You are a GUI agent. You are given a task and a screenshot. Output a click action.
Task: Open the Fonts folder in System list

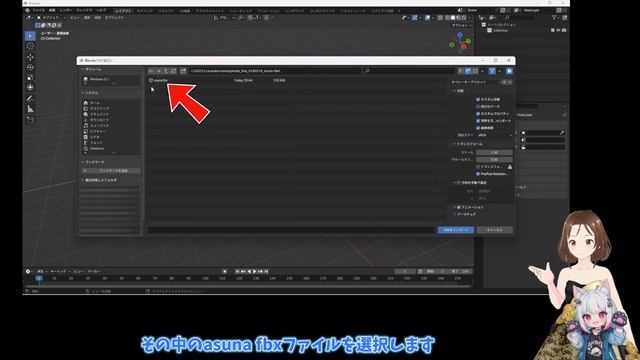110,143
